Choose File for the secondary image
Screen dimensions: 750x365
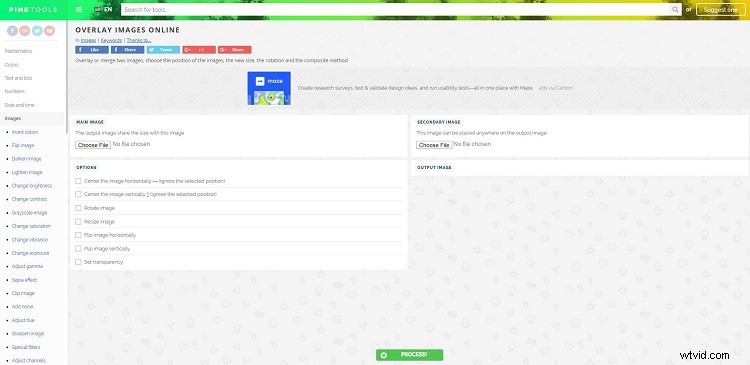click(x=434, y=145)
